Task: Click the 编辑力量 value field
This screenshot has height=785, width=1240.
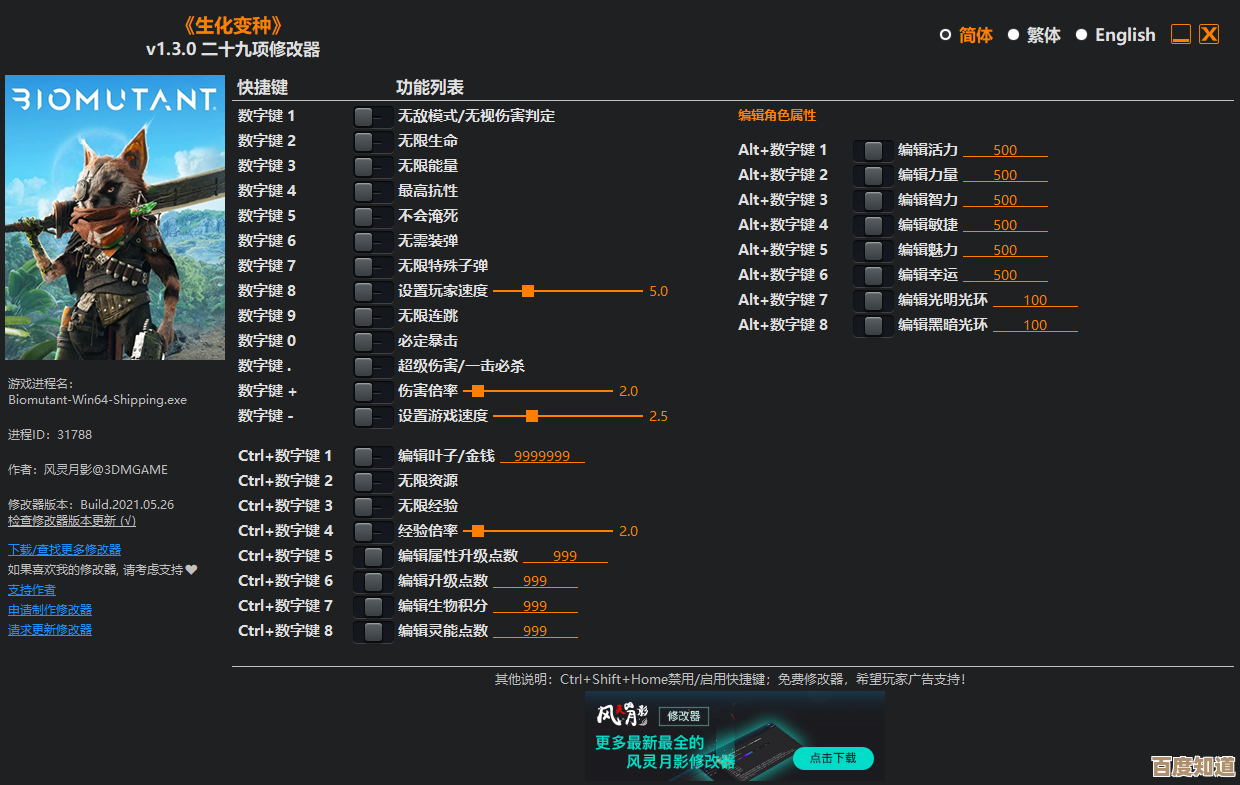Action: (x=1005, y=175)
